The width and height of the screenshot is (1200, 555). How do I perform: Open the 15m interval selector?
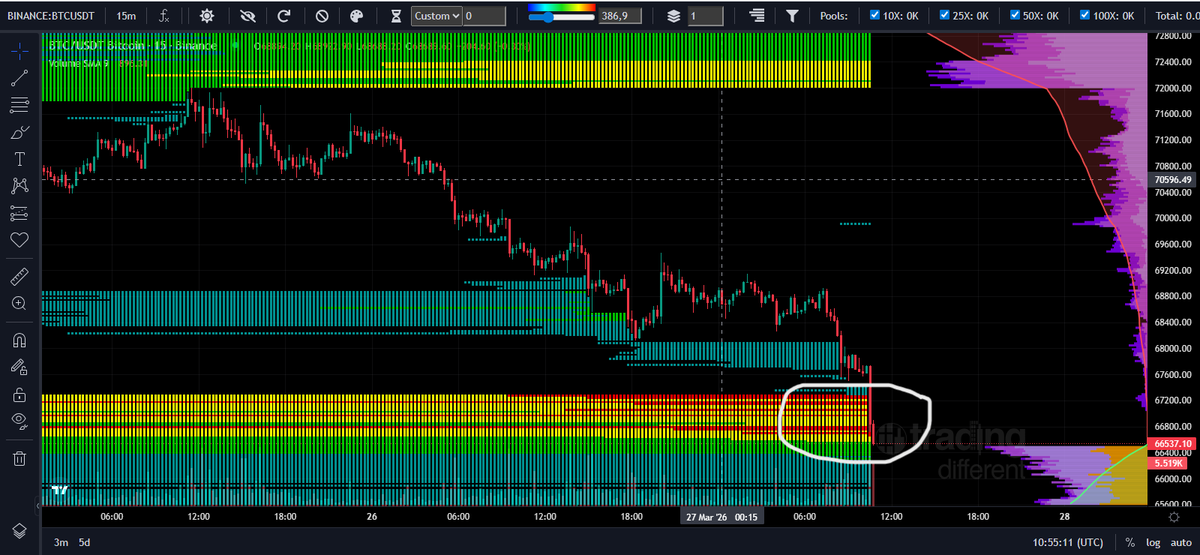(126, 16)
